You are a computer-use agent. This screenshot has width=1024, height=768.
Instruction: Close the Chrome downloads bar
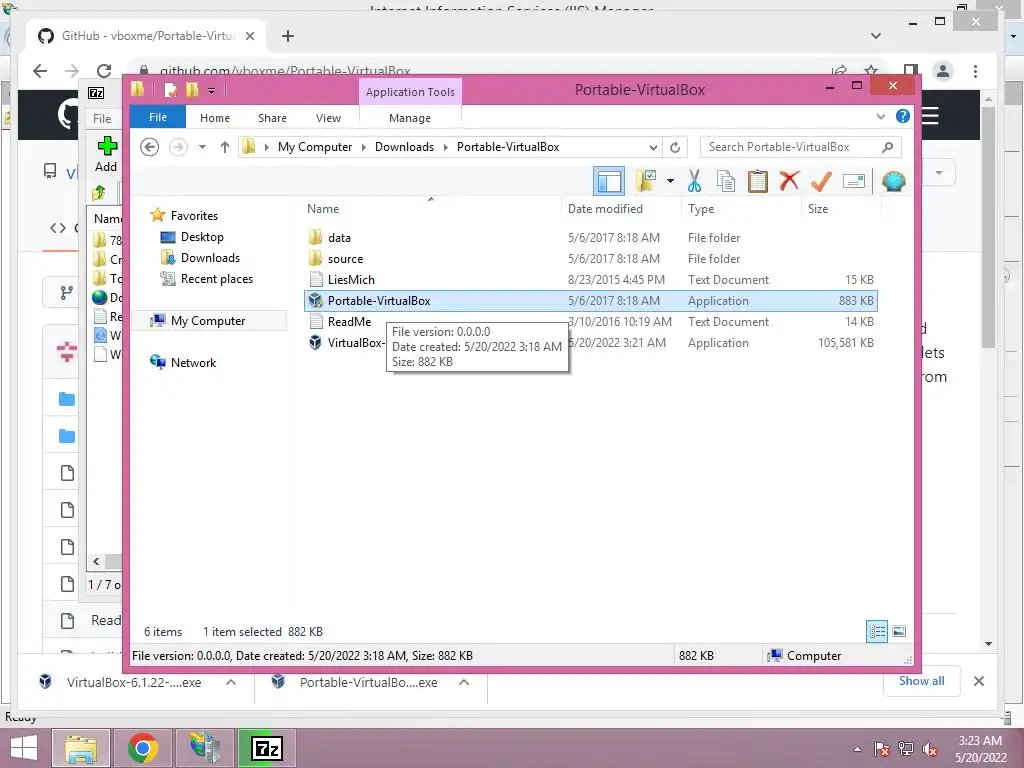click(x=978, y=681)
